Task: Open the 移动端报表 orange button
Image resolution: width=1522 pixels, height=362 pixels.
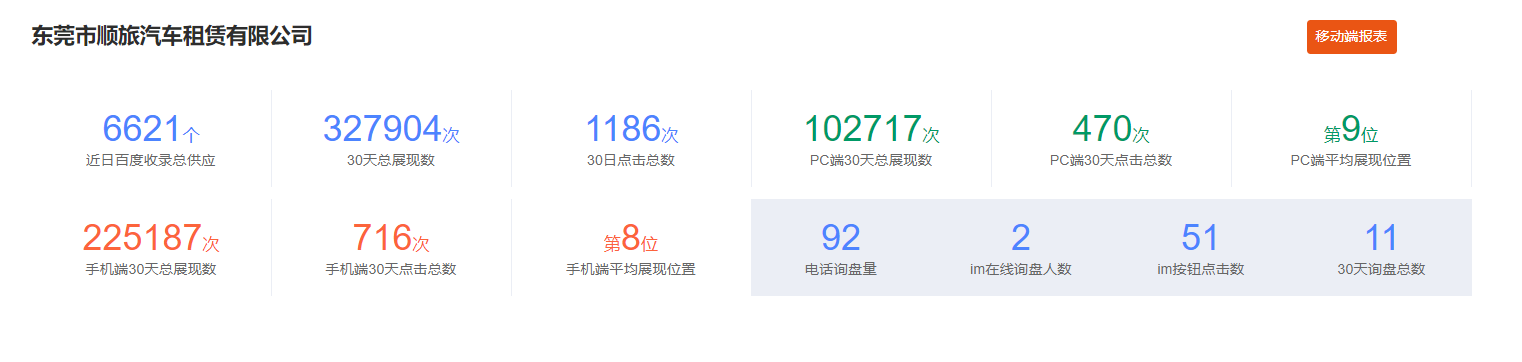Action: click(x=1351, y=37)
